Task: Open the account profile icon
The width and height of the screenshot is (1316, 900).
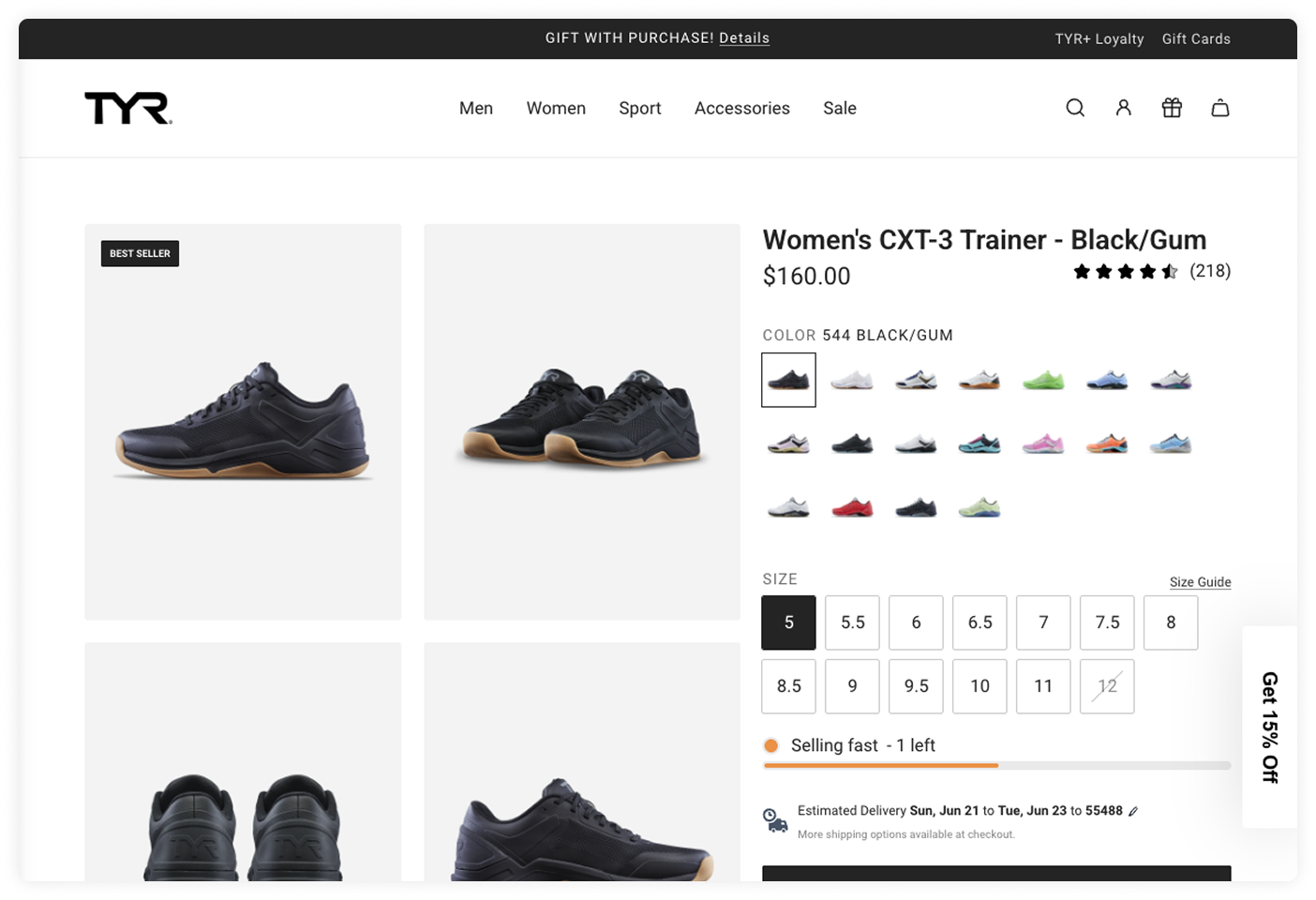Action: (1123, 108)
